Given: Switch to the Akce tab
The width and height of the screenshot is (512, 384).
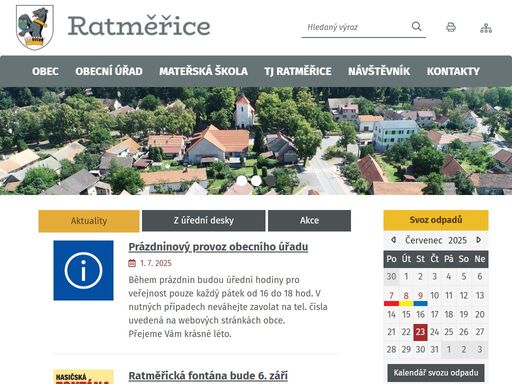Looking at the screenshot, I should point(309,221).
